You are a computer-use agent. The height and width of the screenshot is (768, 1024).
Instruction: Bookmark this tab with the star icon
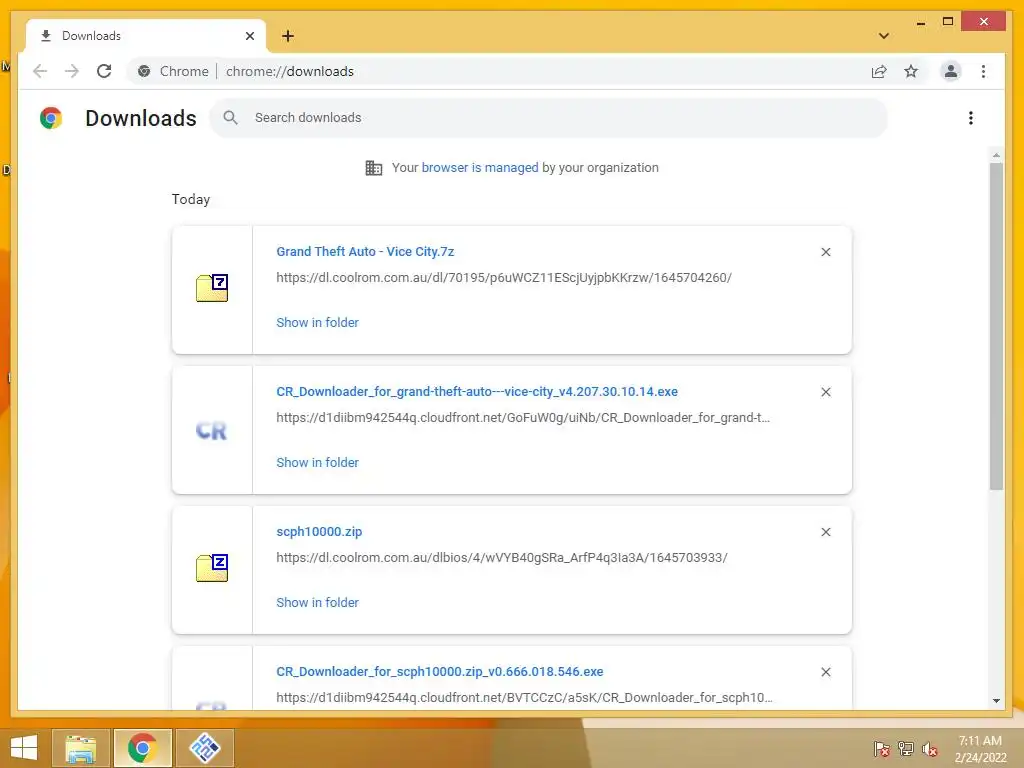[x=911, y=71]
